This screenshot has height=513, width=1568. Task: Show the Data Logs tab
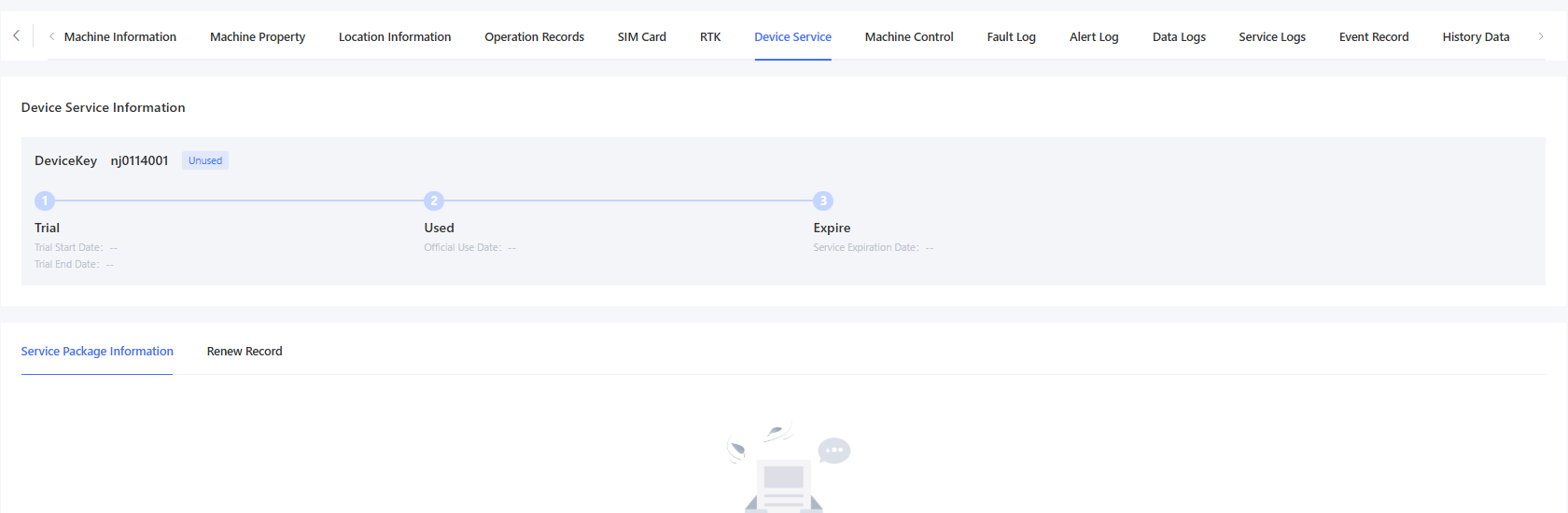pyautogui.click(x=1178, y=37)
